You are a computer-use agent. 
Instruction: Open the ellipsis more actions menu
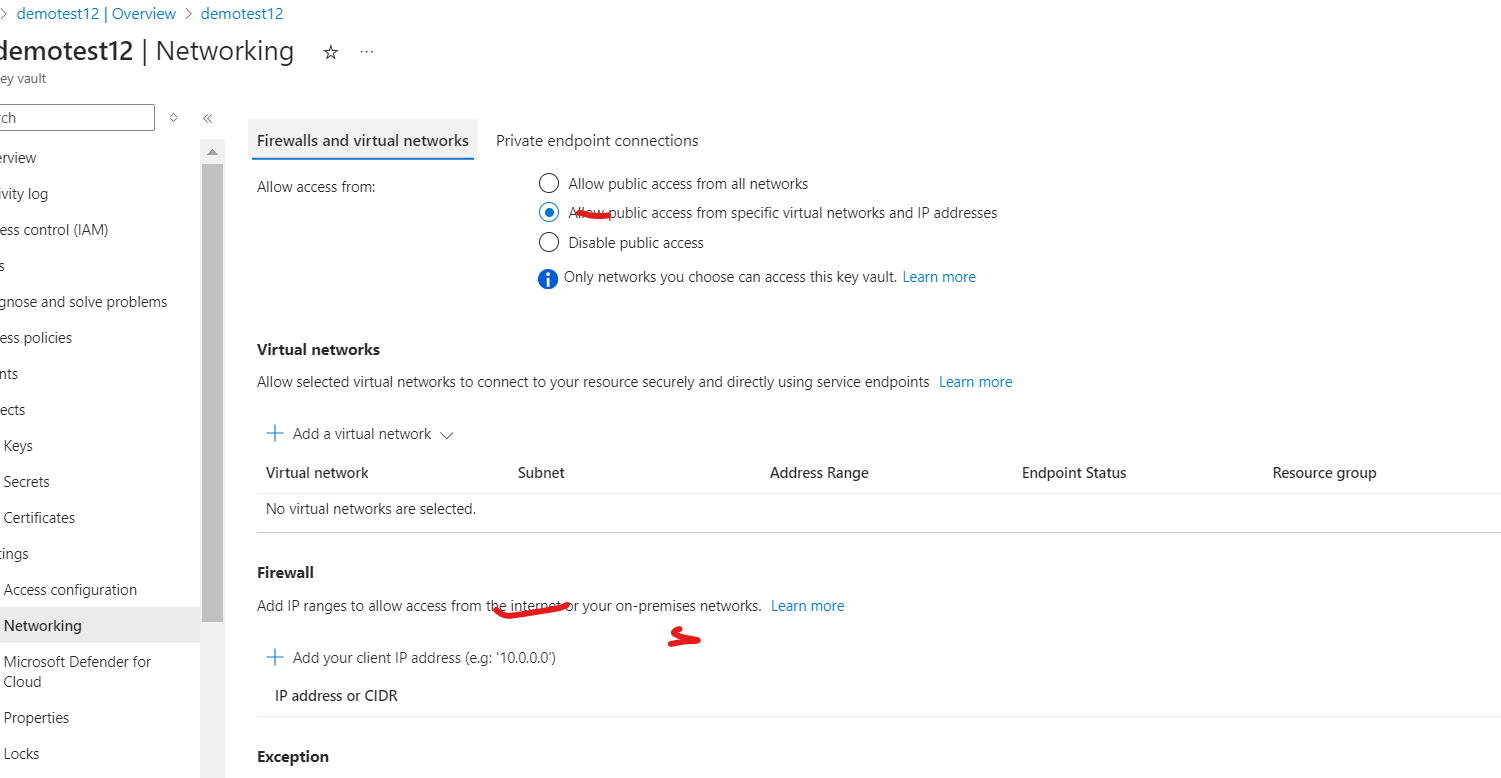pos(366,51)
